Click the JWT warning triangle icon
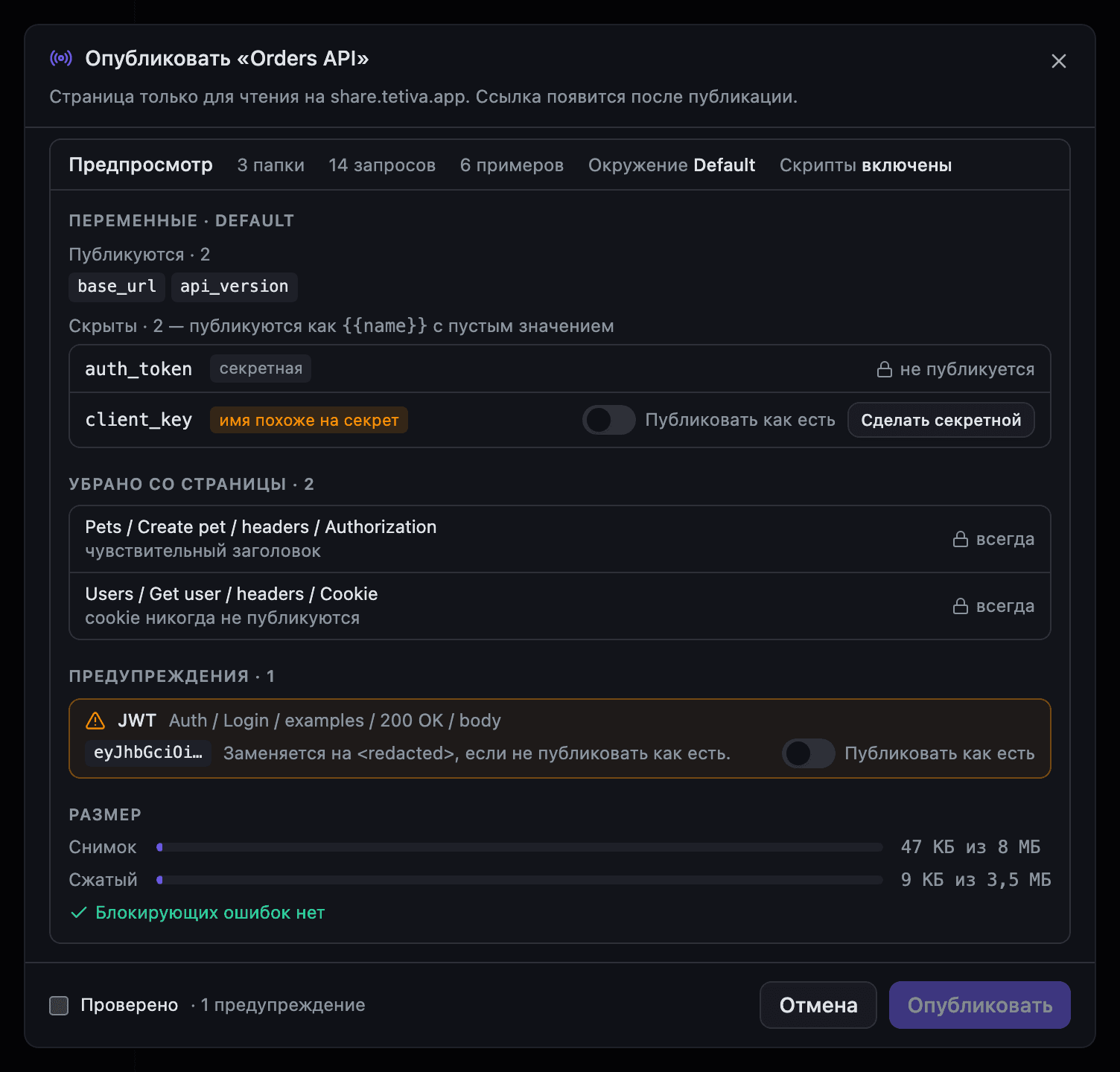 (x=95, y=721)
